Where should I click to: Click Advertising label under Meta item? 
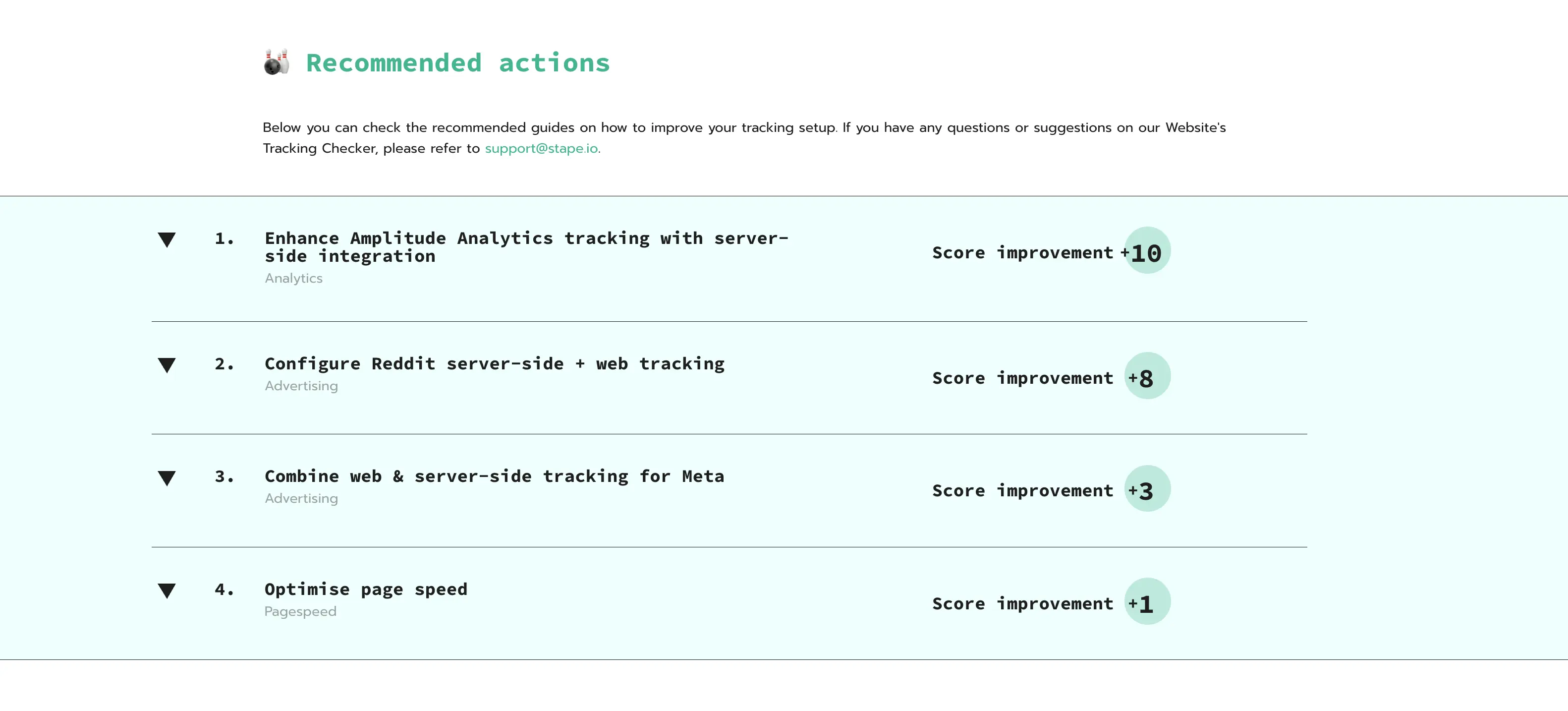[301, 499]
